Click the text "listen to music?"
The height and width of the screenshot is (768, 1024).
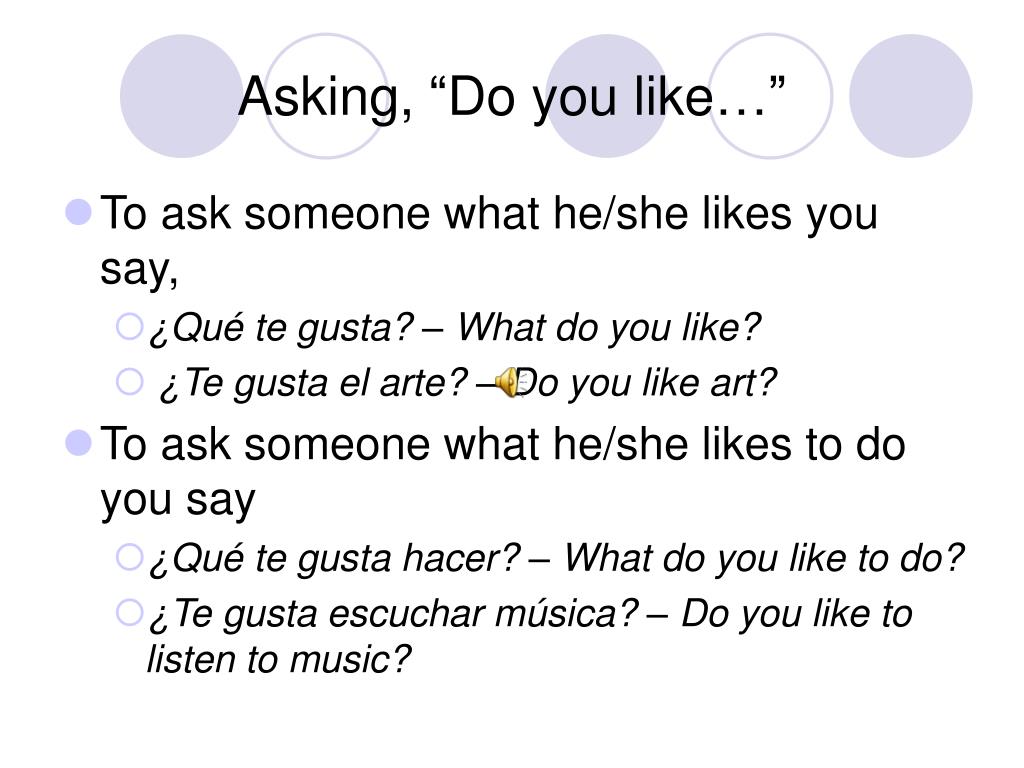279,659
